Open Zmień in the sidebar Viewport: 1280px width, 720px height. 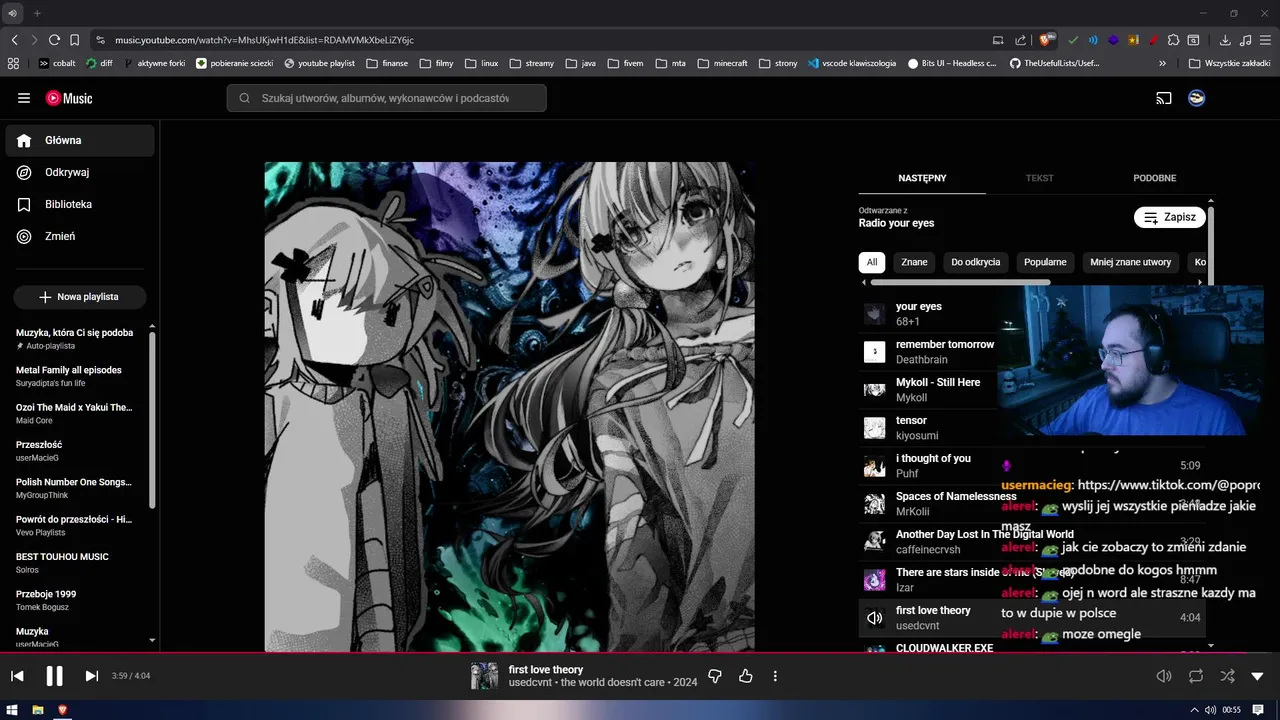80,236
